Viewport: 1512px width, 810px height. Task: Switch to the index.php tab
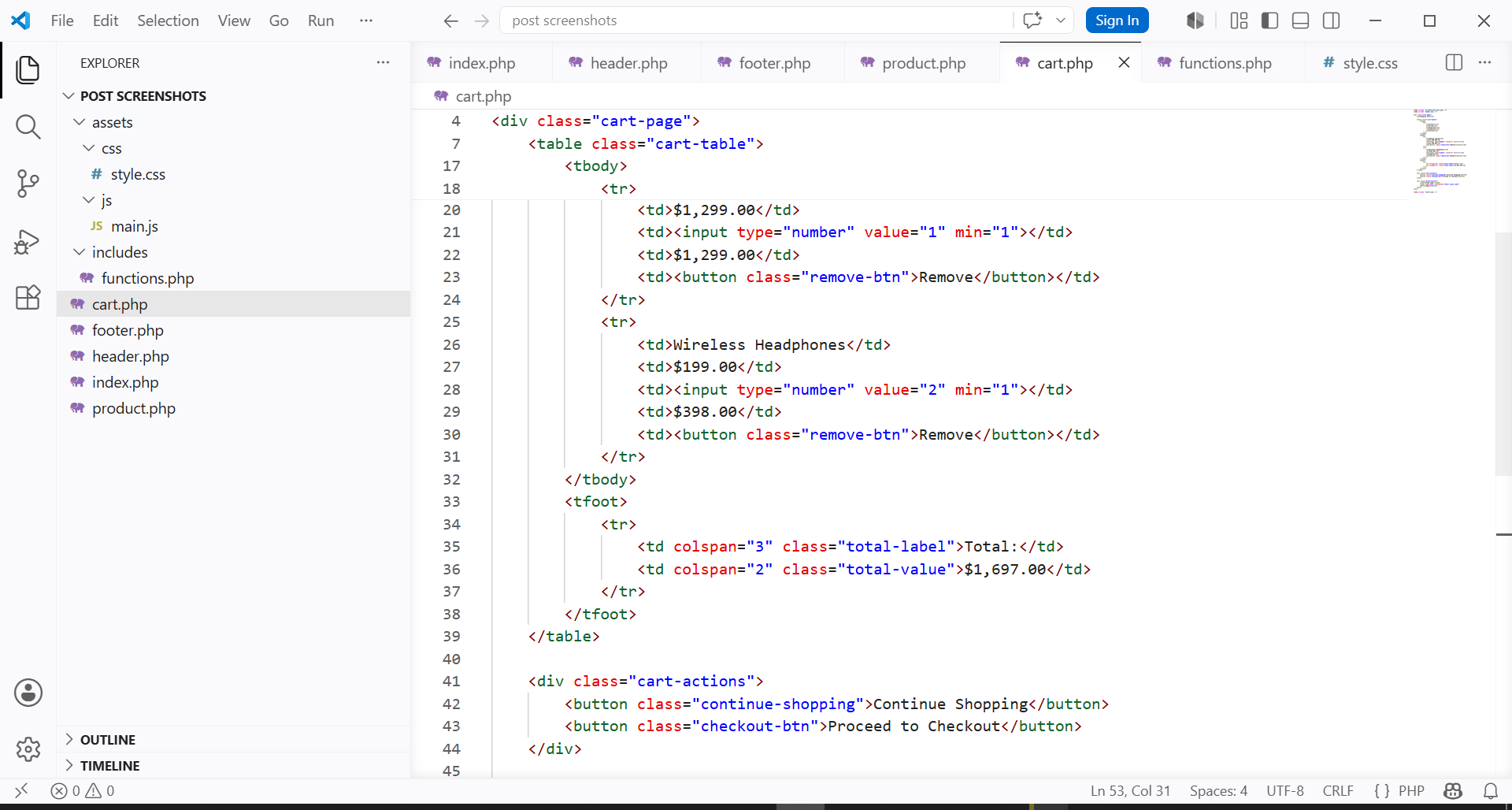pyautogui.click(x=481, y=63)
